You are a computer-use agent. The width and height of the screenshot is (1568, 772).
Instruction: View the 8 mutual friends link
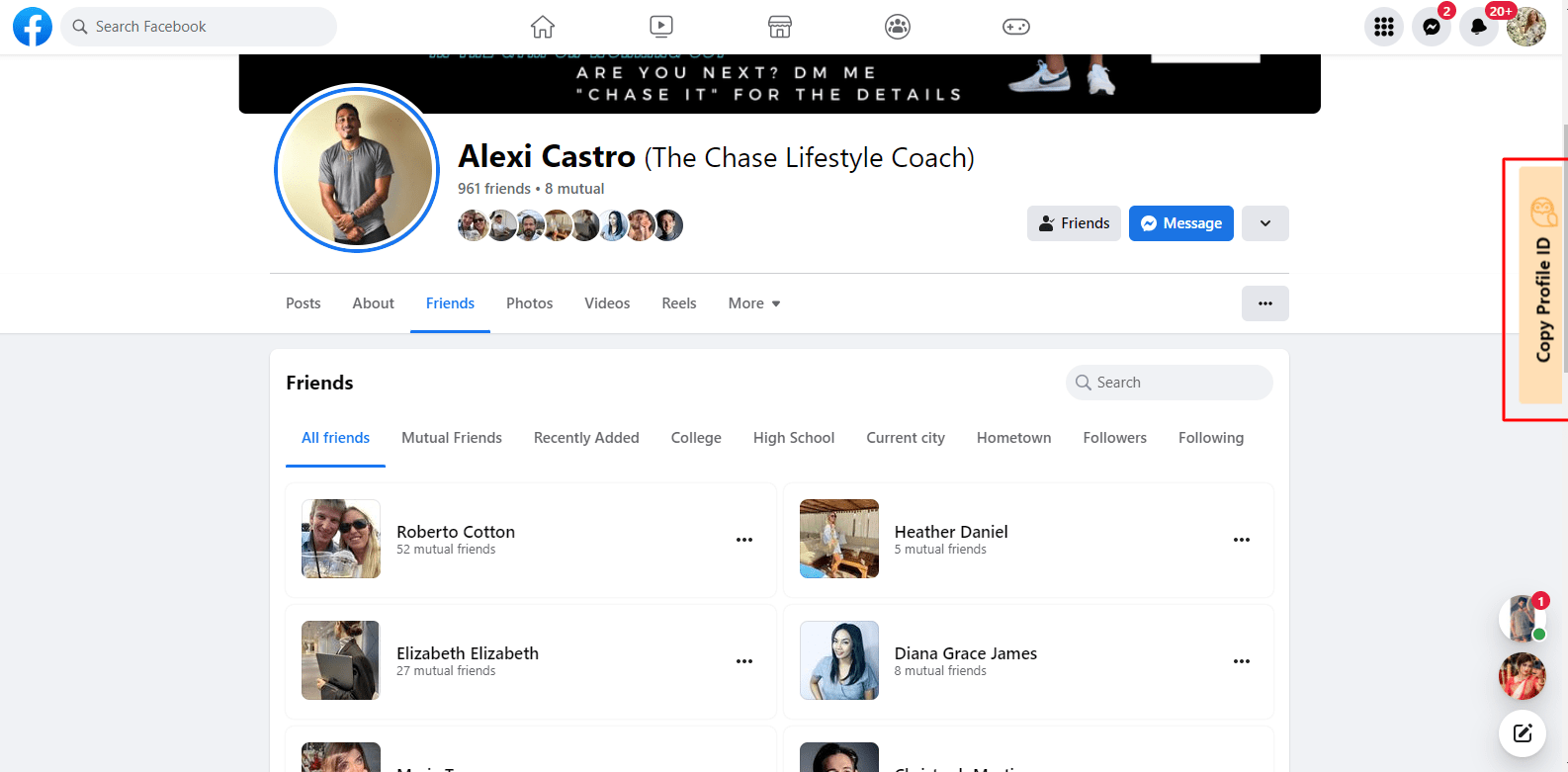[x=574, y=189]
